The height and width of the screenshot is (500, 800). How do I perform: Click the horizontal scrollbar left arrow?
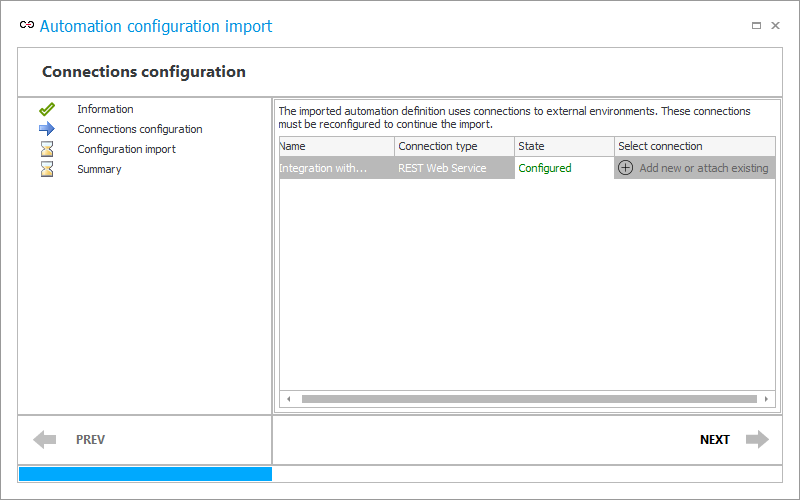(x=289, y=399)
